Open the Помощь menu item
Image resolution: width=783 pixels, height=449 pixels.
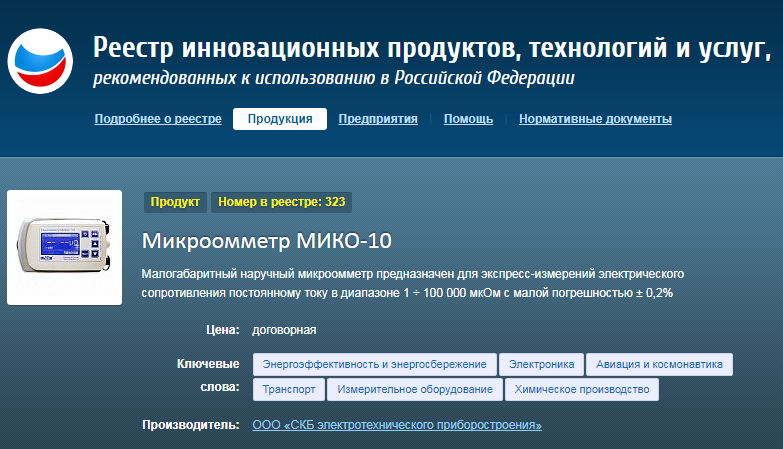tap(468, 119)
